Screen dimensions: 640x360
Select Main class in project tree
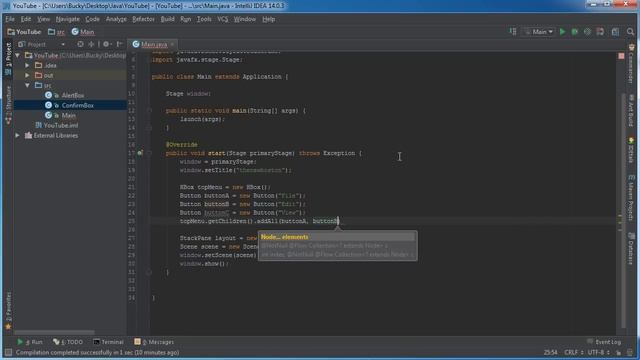coord(69,116)
